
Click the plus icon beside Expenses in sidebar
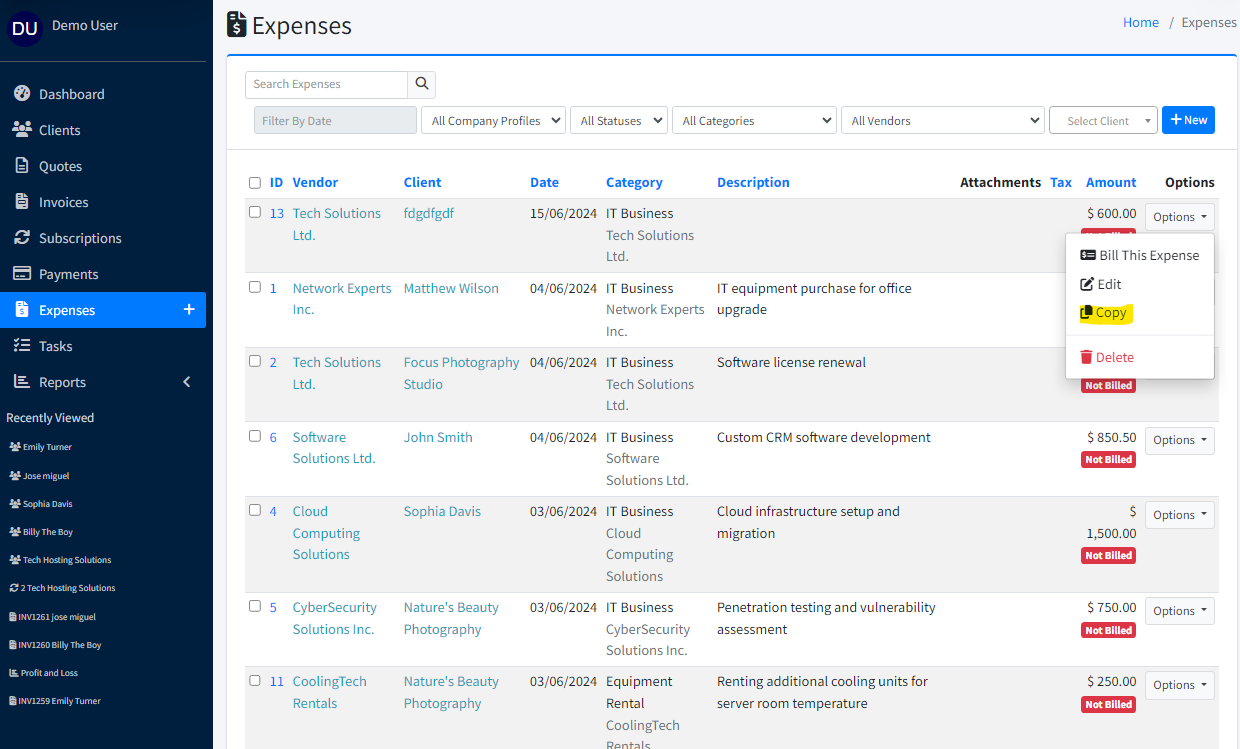coord(189,310)
